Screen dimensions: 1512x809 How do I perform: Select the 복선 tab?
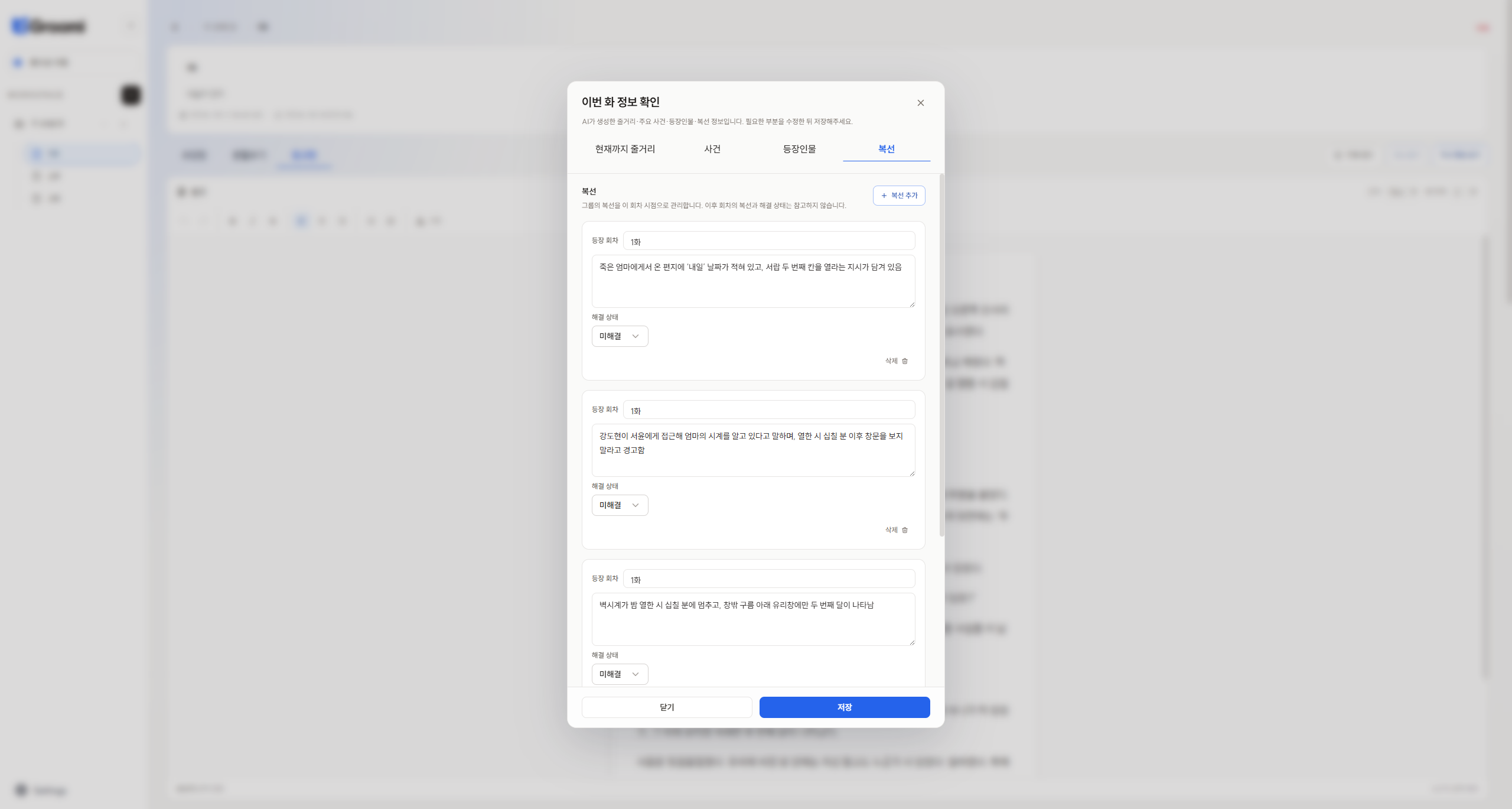point(886,149)
